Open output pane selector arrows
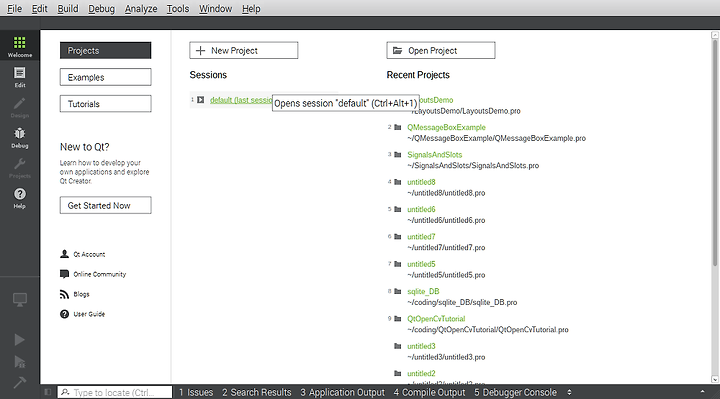720x399 pixels. (569, 392)
